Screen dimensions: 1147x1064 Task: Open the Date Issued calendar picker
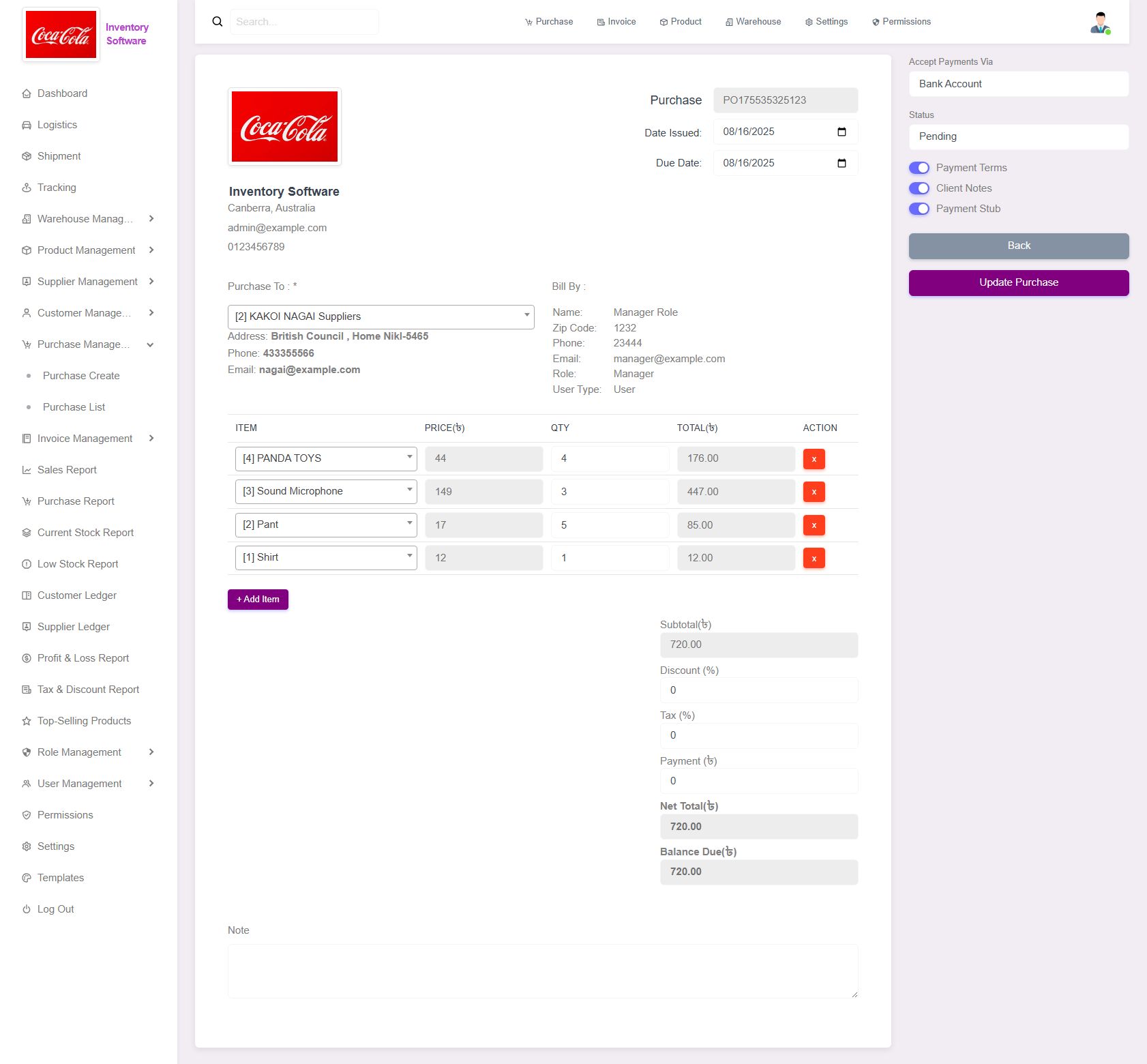pyautogui.click(x=841, y=132)
